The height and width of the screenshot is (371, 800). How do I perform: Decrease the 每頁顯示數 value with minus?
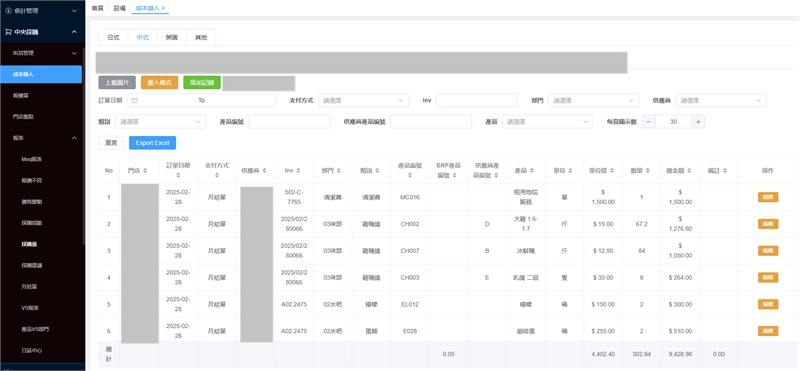tap(648, 122)
